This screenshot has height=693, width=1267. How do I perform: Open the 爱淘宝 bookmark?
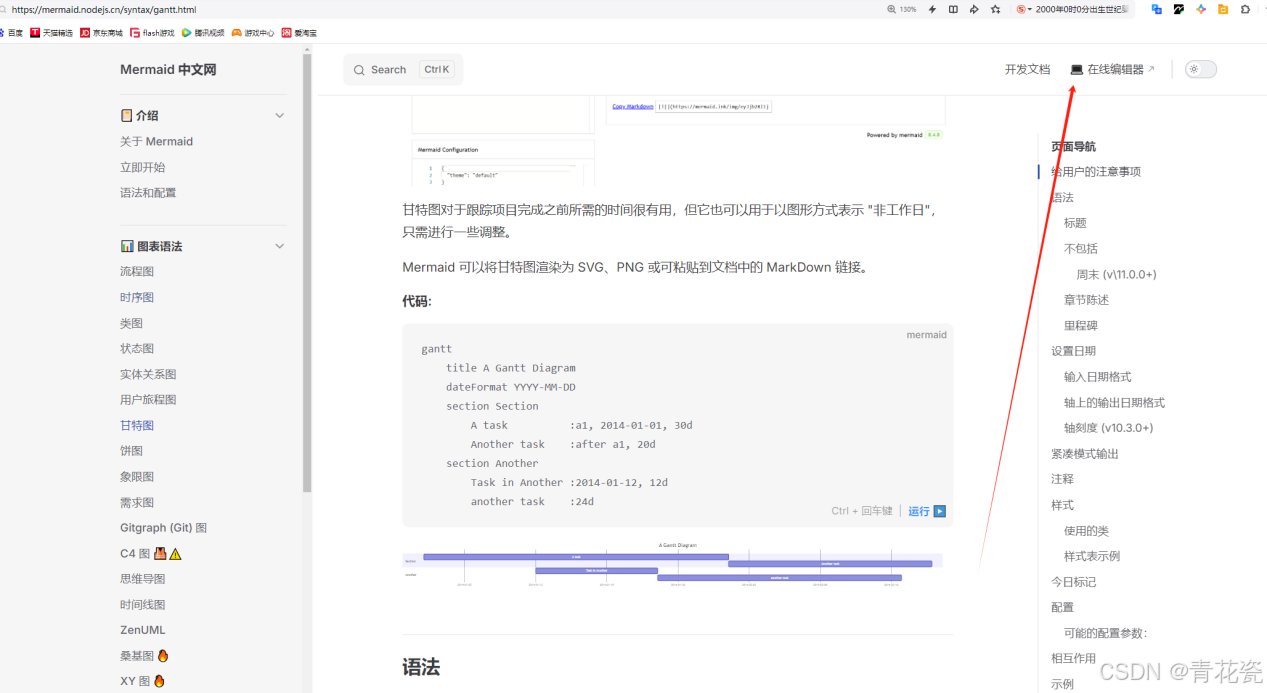coord(299,33)
